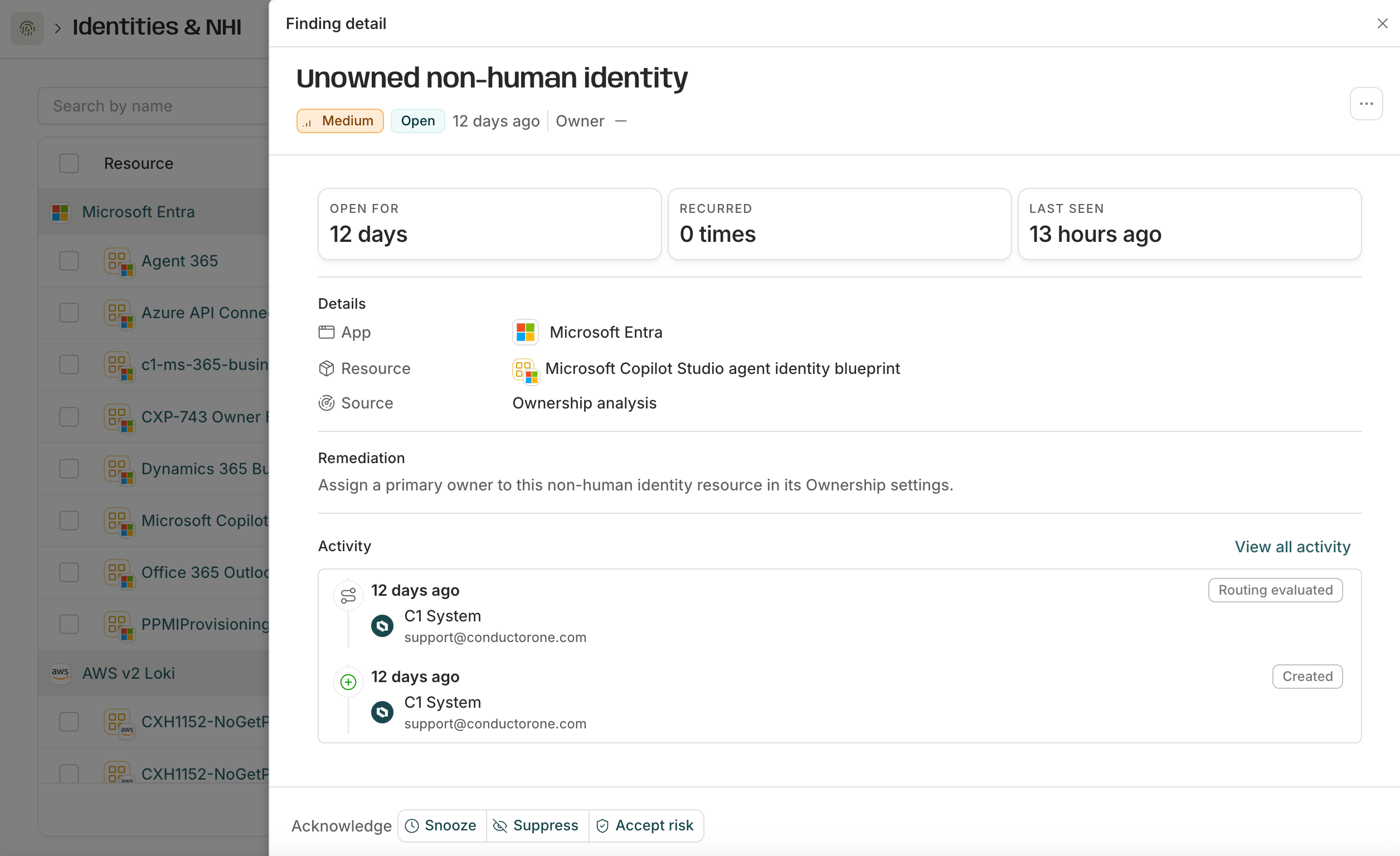Click the Agent 365 resource icon

click(119, 262)
